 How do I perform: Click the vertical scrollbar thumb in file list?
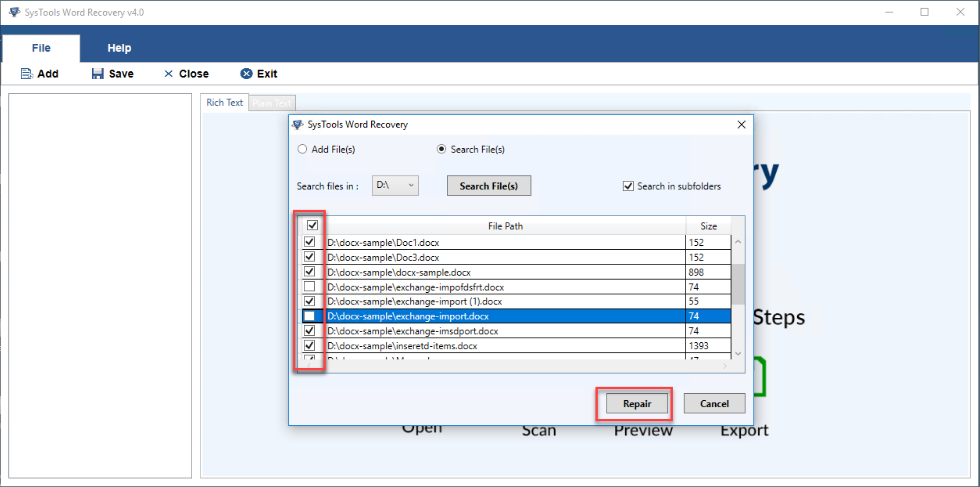[738, 283]
